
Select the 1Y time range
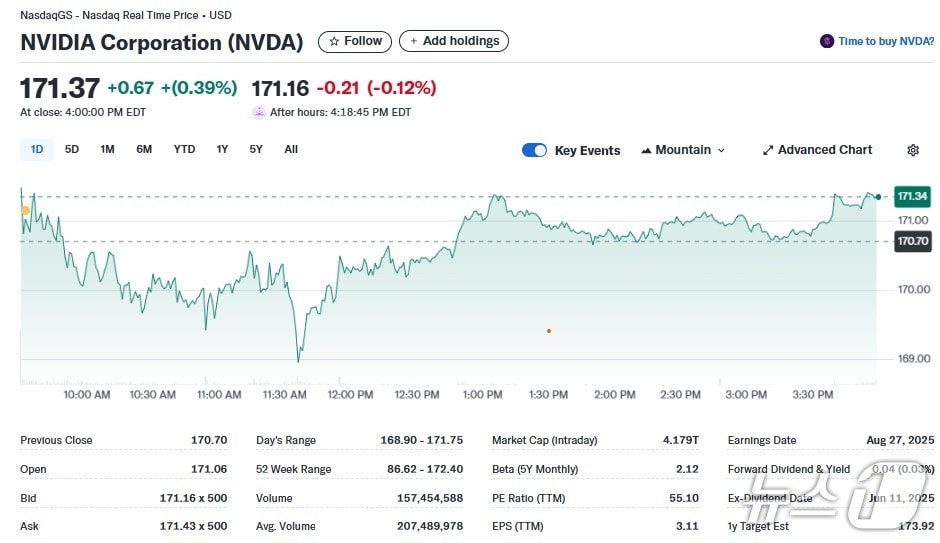222,149
